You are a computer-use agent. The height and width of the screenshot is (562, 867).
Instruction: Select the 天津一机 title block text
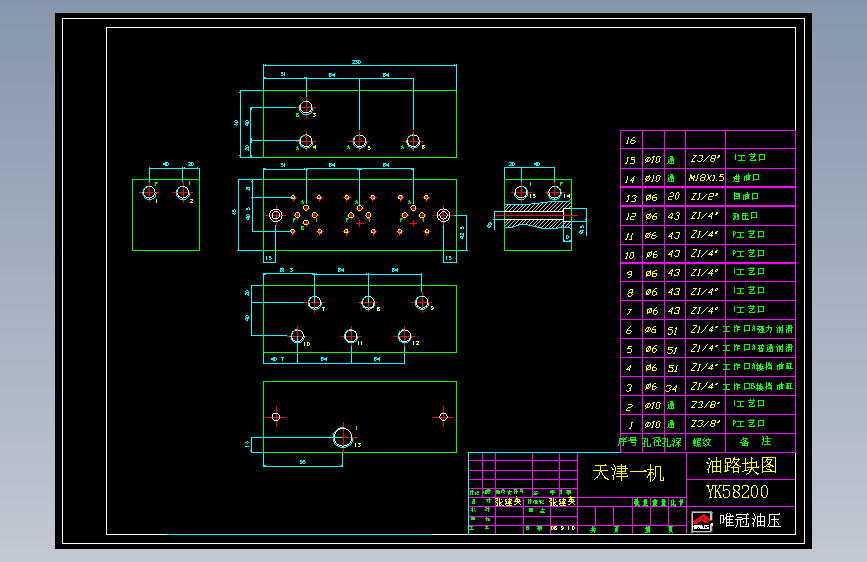point(628,473)
